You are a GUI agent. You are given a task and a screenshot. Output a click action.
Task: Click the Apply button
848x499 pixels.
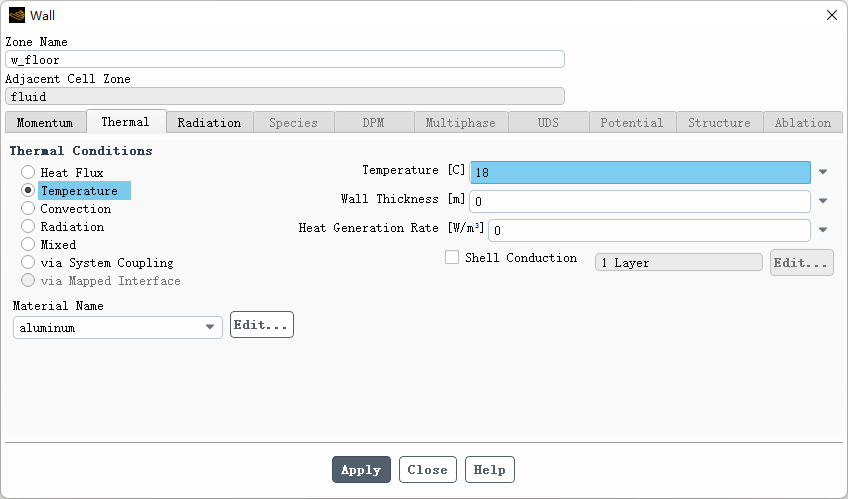coord(361,470)
